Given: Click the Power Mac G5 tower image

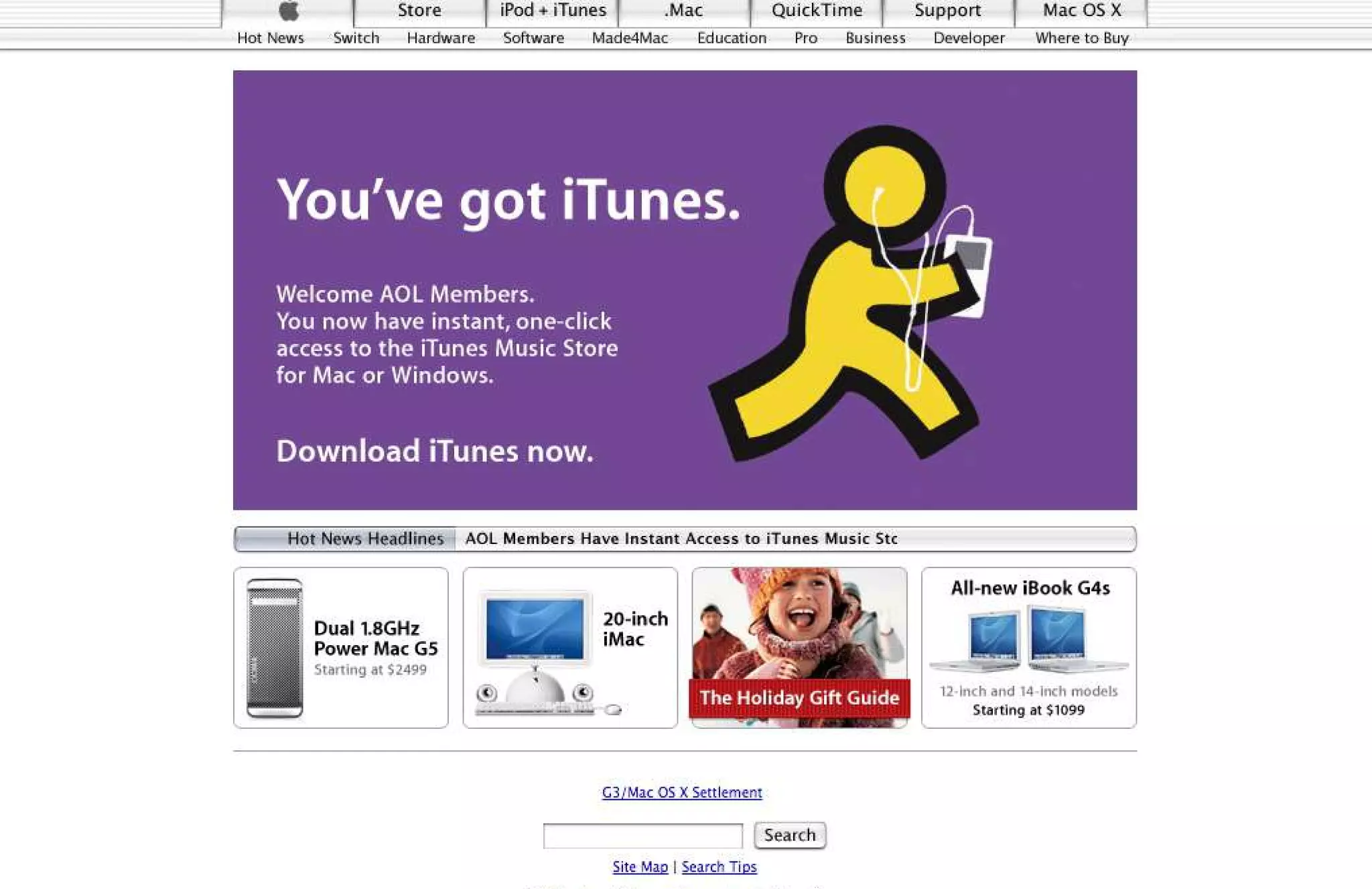Looking at the screenshot, I should (x=275, y=648).
